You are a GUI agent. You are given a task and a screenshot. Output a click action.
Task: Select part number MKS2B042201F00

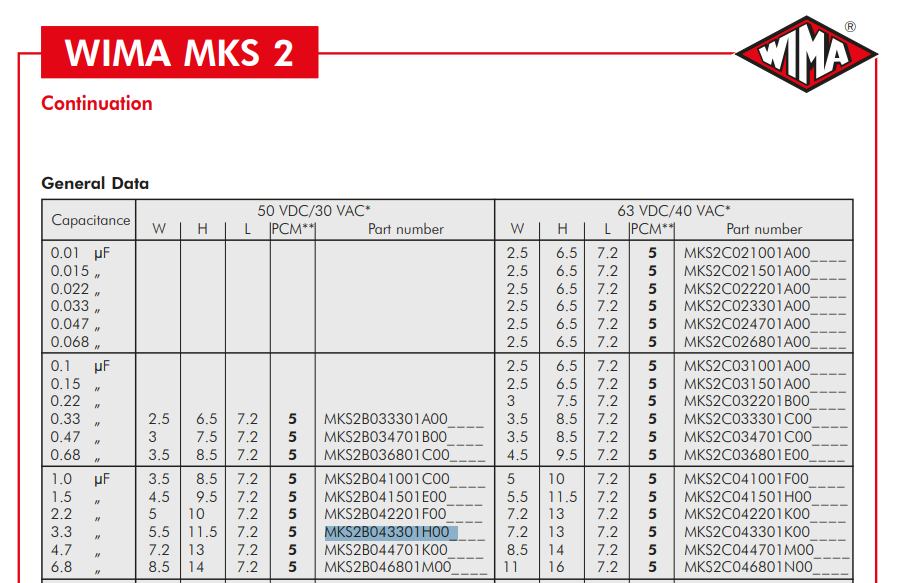tap(385, 514)
